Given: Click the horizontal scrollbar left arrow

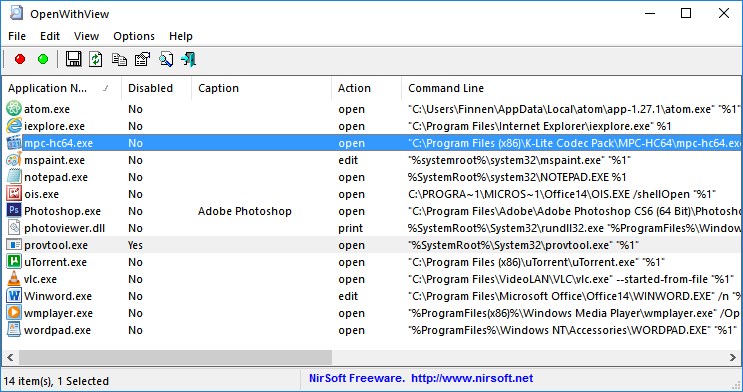Looking at the screenshot, I should pos(10,357).
